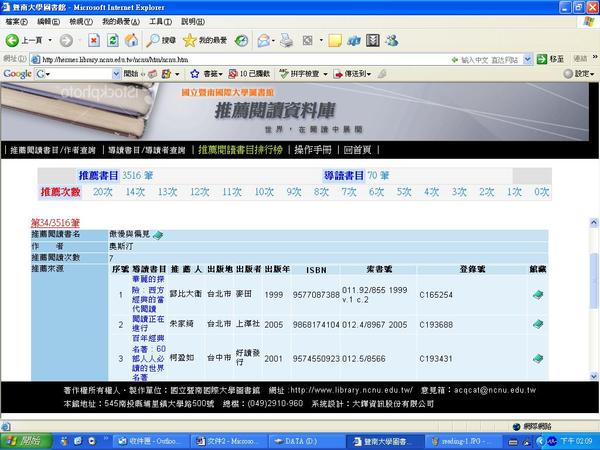Image resolution: width=600 pixels, height=450 pixels.
Task: Switch to Microsoft Word 文件2 taskbar window
Action: click(x=229, y=441)
